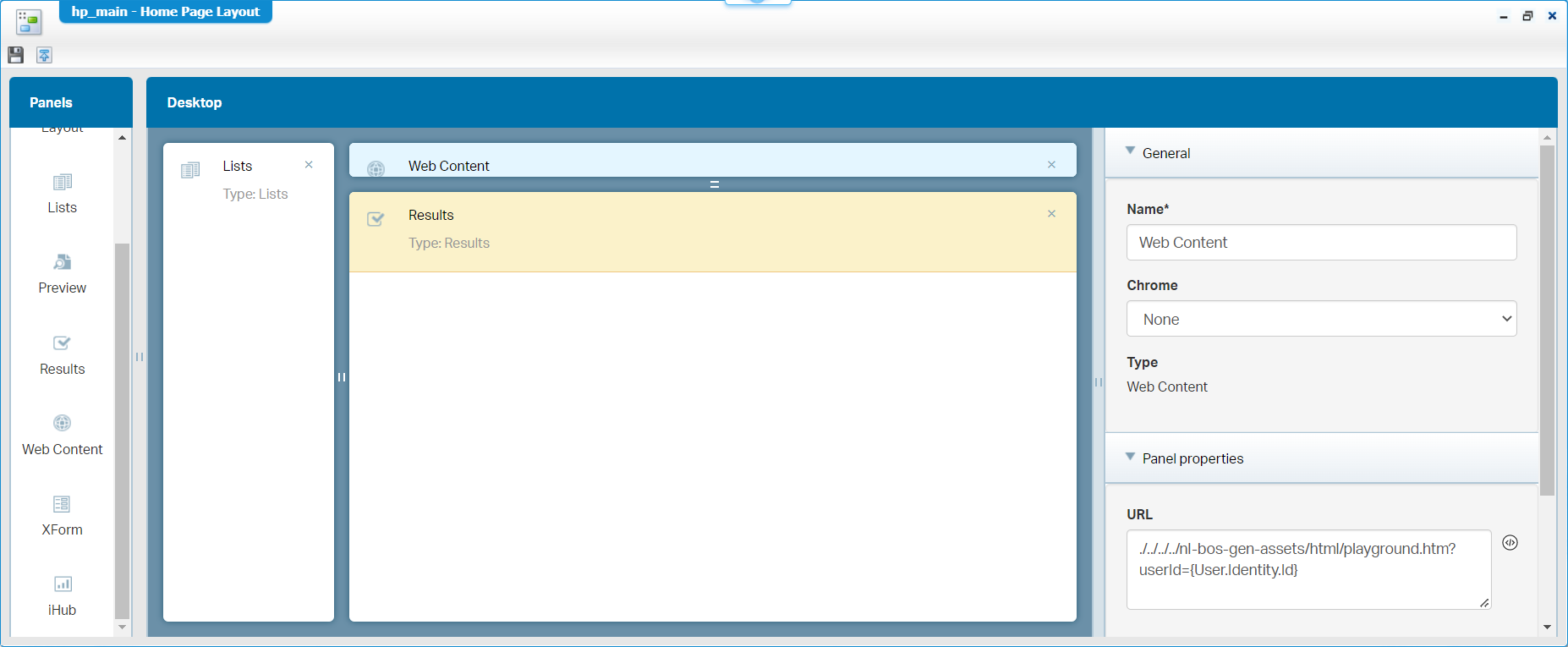Click the Save icon in the toolbar
The width and height of the screenshot is (1568, 647).
pyautogui.click(x=15, y=55)
